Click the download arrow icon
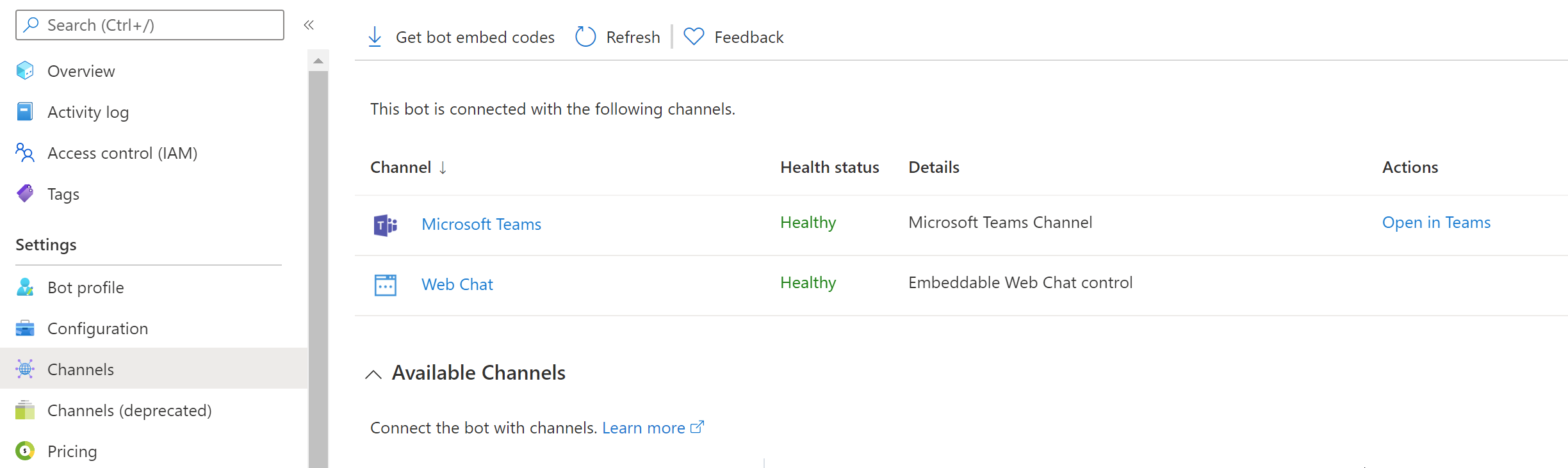The height and width of the screenshot is (468, 1568). tap(375, 37)
